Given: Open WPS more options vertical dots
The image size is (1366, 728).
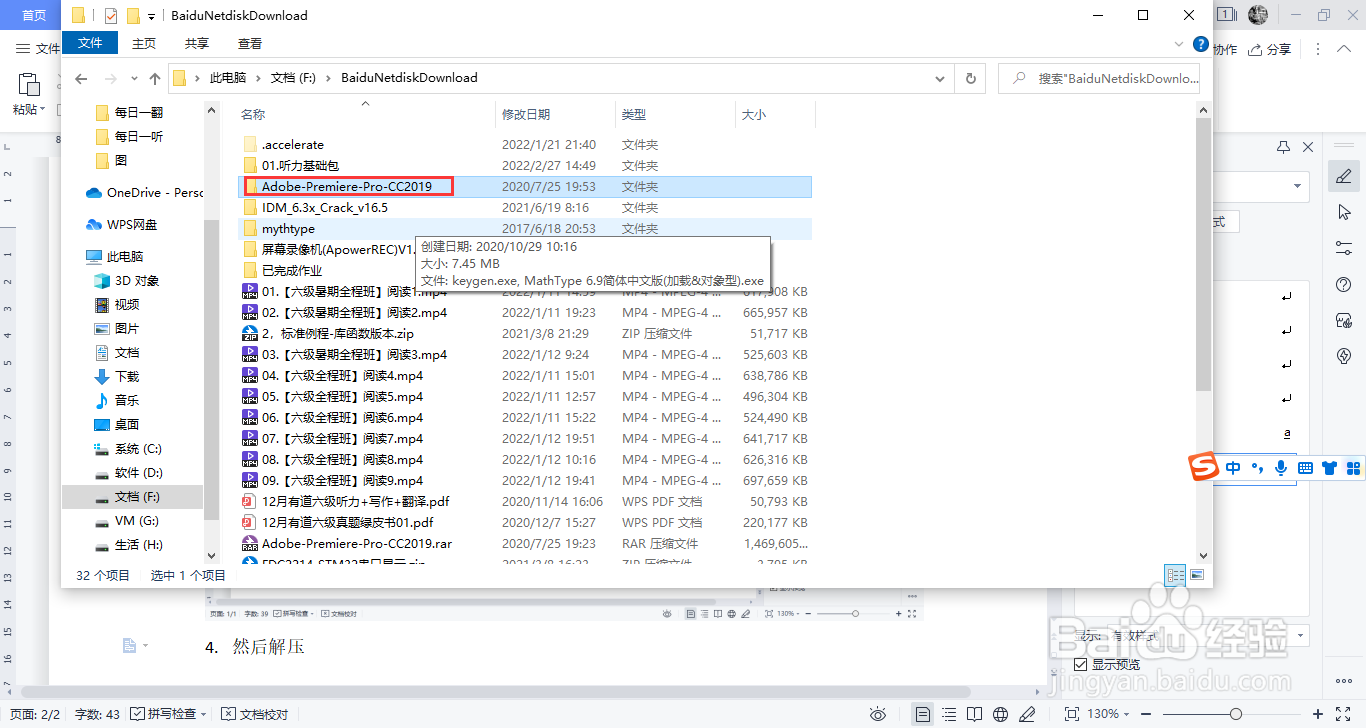Looking at the screenshot, I should [x=1320, y=49].
